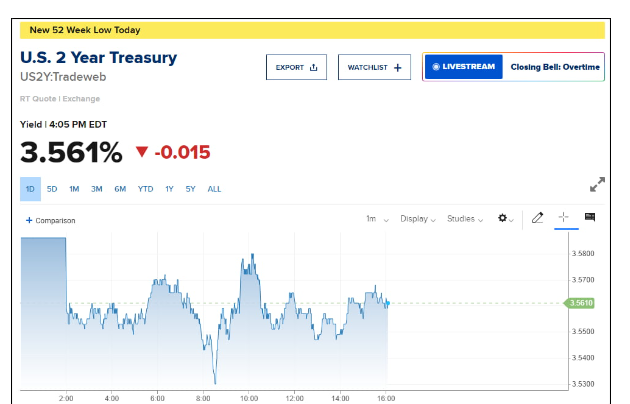Open the 1m interval dropdown

[375, 218]
